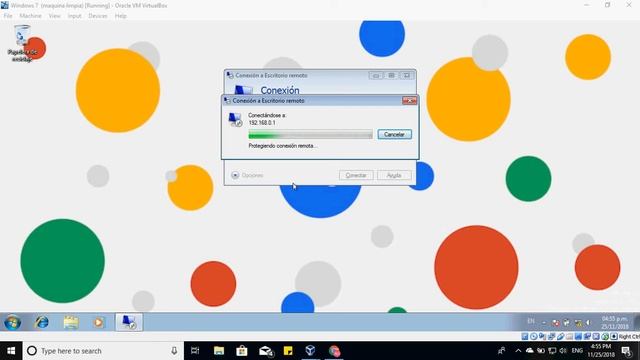Open Sticky Notes on host taskbar
640x360 pixels.
(288, 351)
